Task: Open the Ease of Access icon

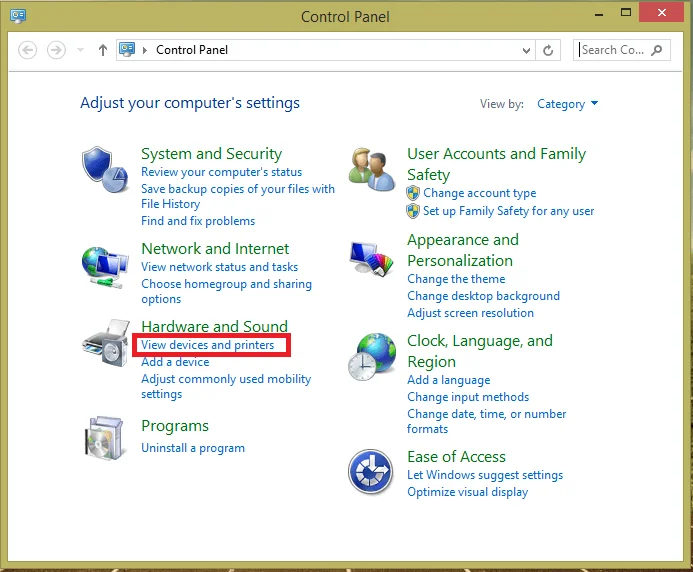Action: pos(370,472)
